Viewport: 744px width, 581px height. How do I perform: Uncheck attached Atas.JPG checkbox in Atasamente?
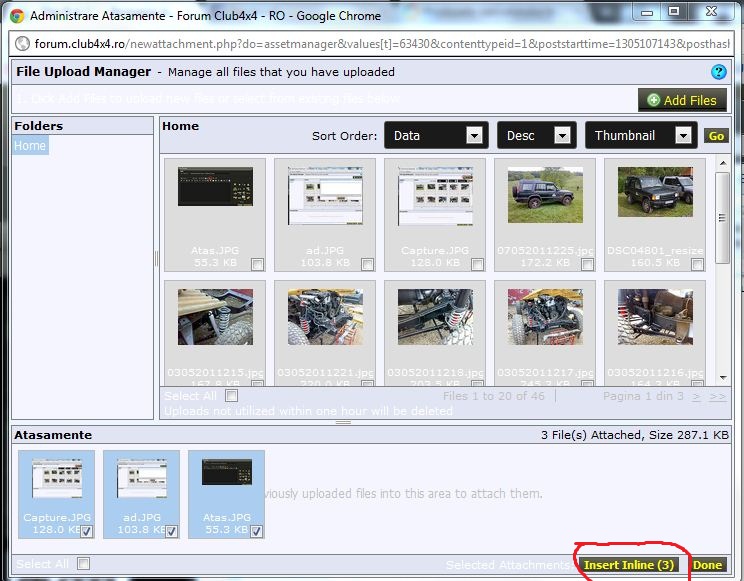[x=256, y=531]
